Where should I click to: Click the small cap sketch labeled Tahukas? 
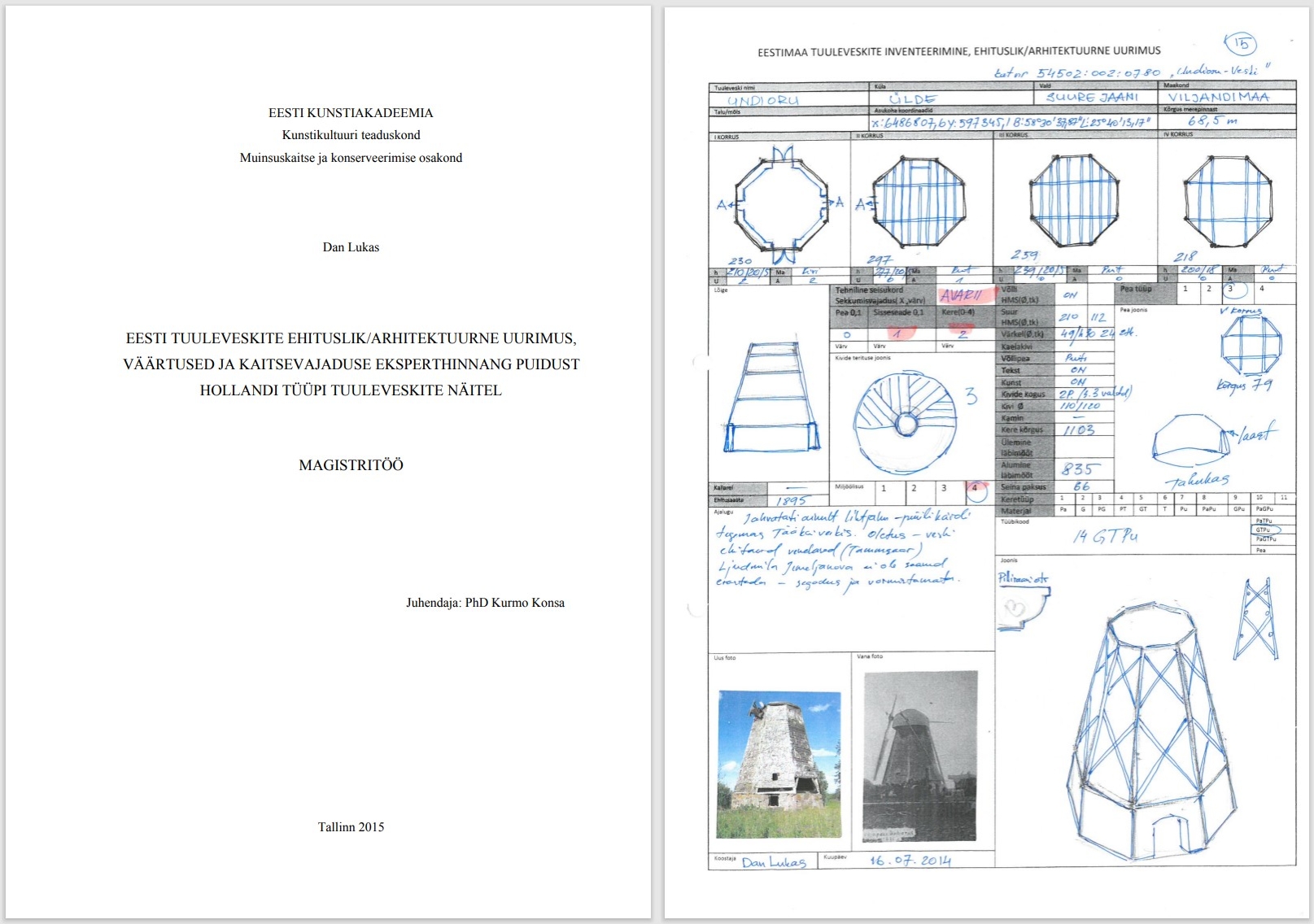[x=1193, y=443]
